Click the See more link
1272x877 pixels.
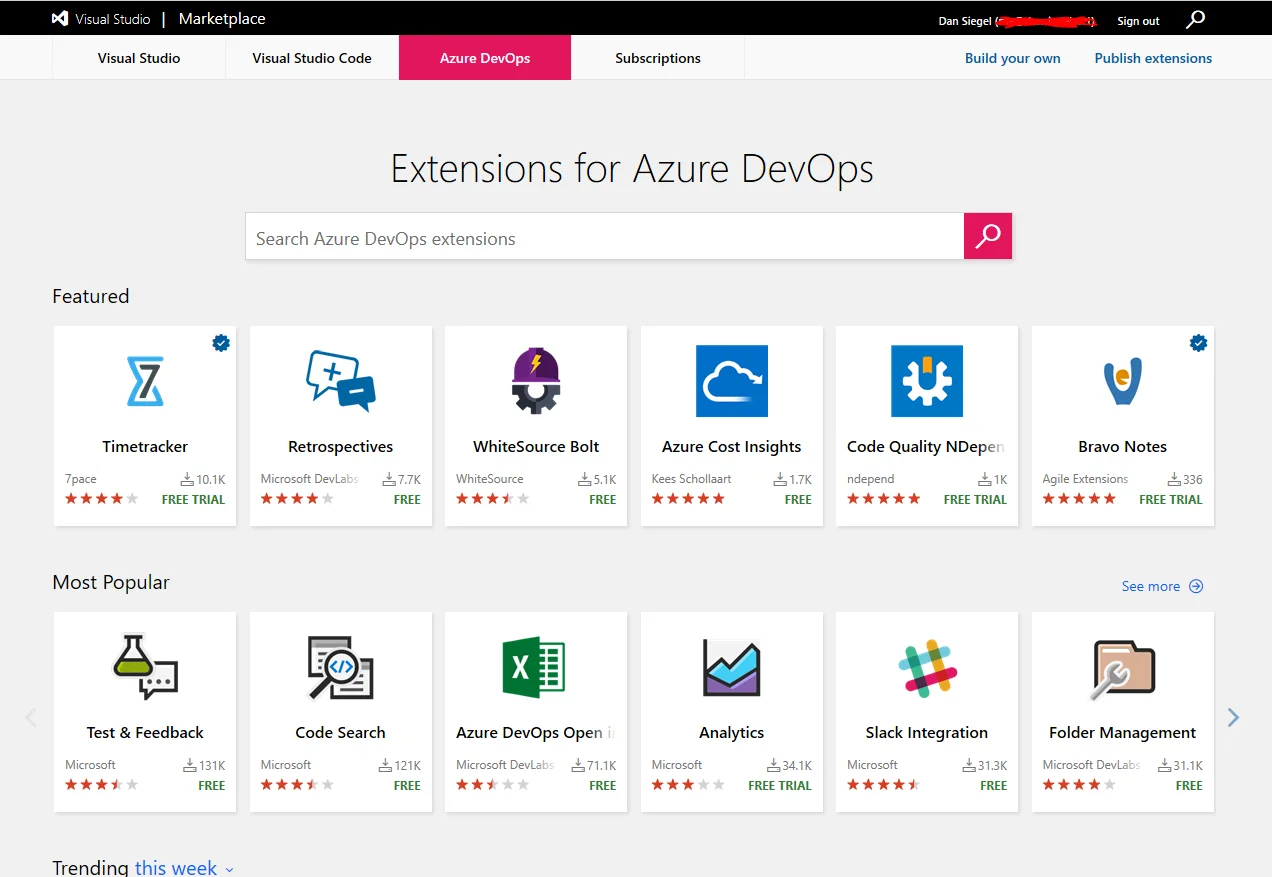(1150, 586)
